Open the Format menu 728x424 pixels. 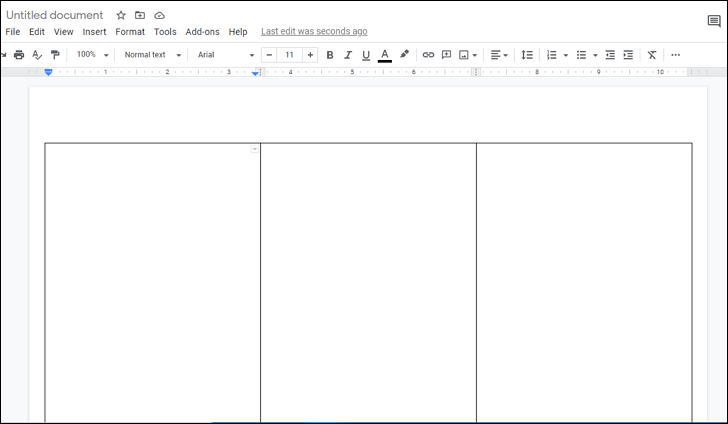130,32
